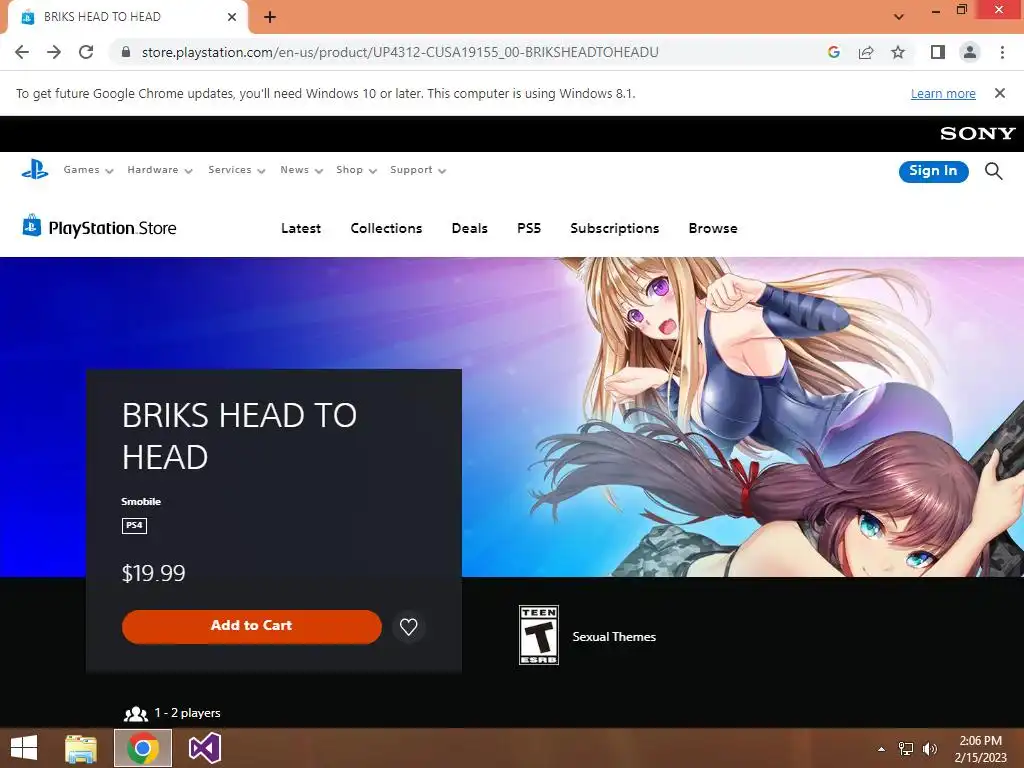Viewport: 1024px width, 768px height.
Task: Click the SONY logo link
Action: pyautogui.click(x=978, y=134)
